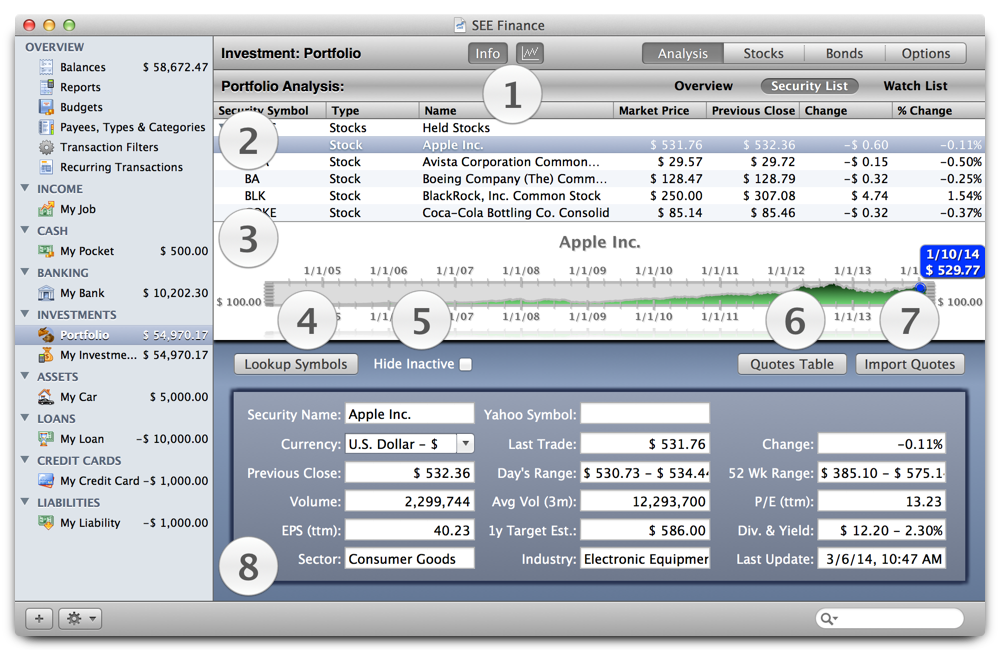Select the Budgets icon in Overview
Image resolution: width=1000 pixels, height=650 pixels.
(x=46, y=107)
